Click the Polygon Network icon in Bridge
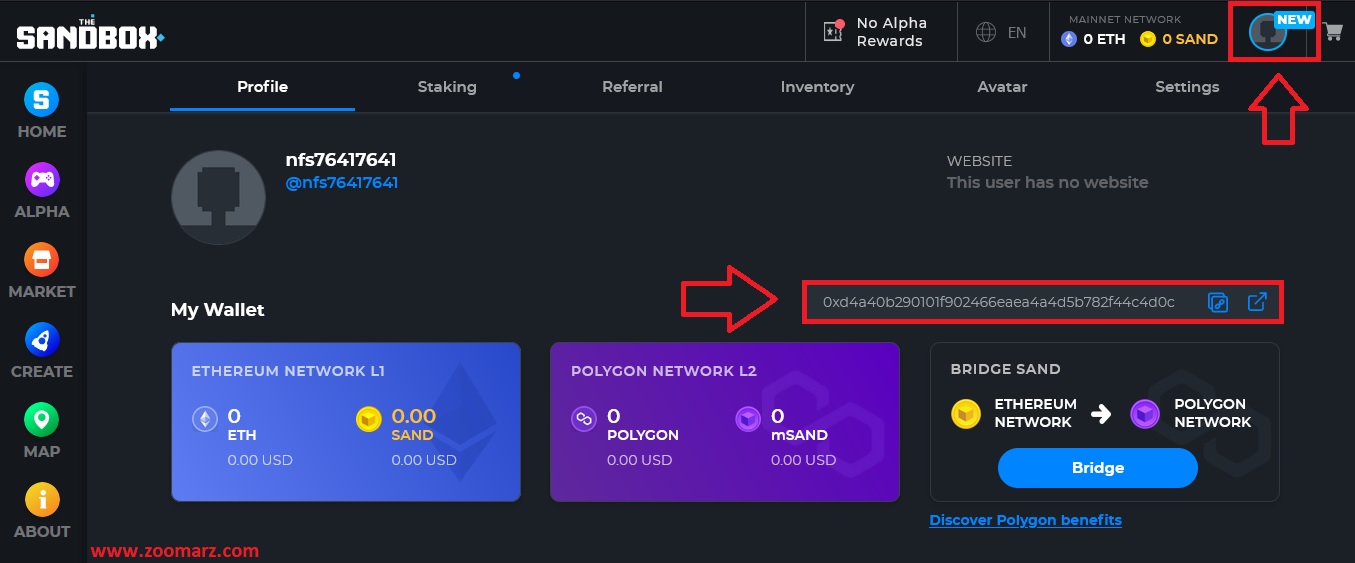Image resolution: width=1355 pixels, height=563 pixels. tap(1145, 413)
